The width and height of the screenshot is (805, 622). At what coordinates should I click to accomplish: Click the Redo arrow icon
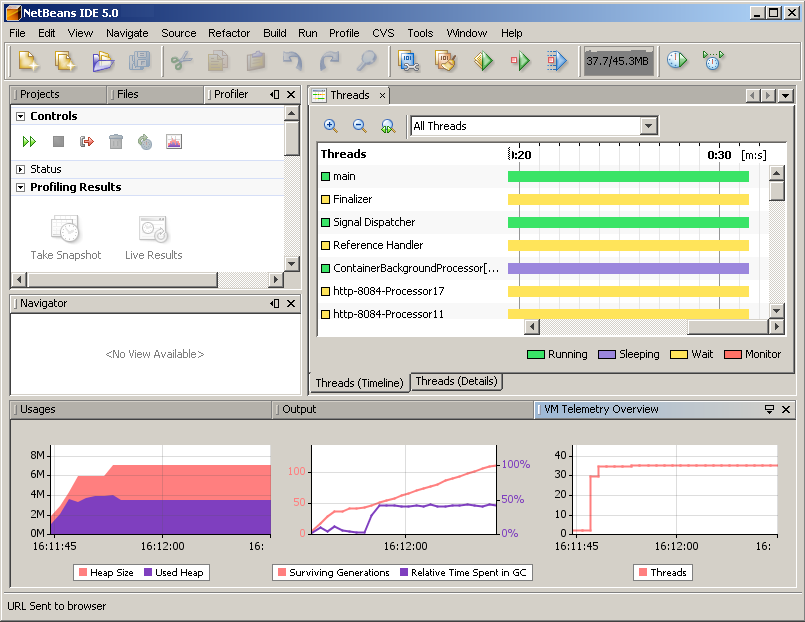(x=330, y=61)
